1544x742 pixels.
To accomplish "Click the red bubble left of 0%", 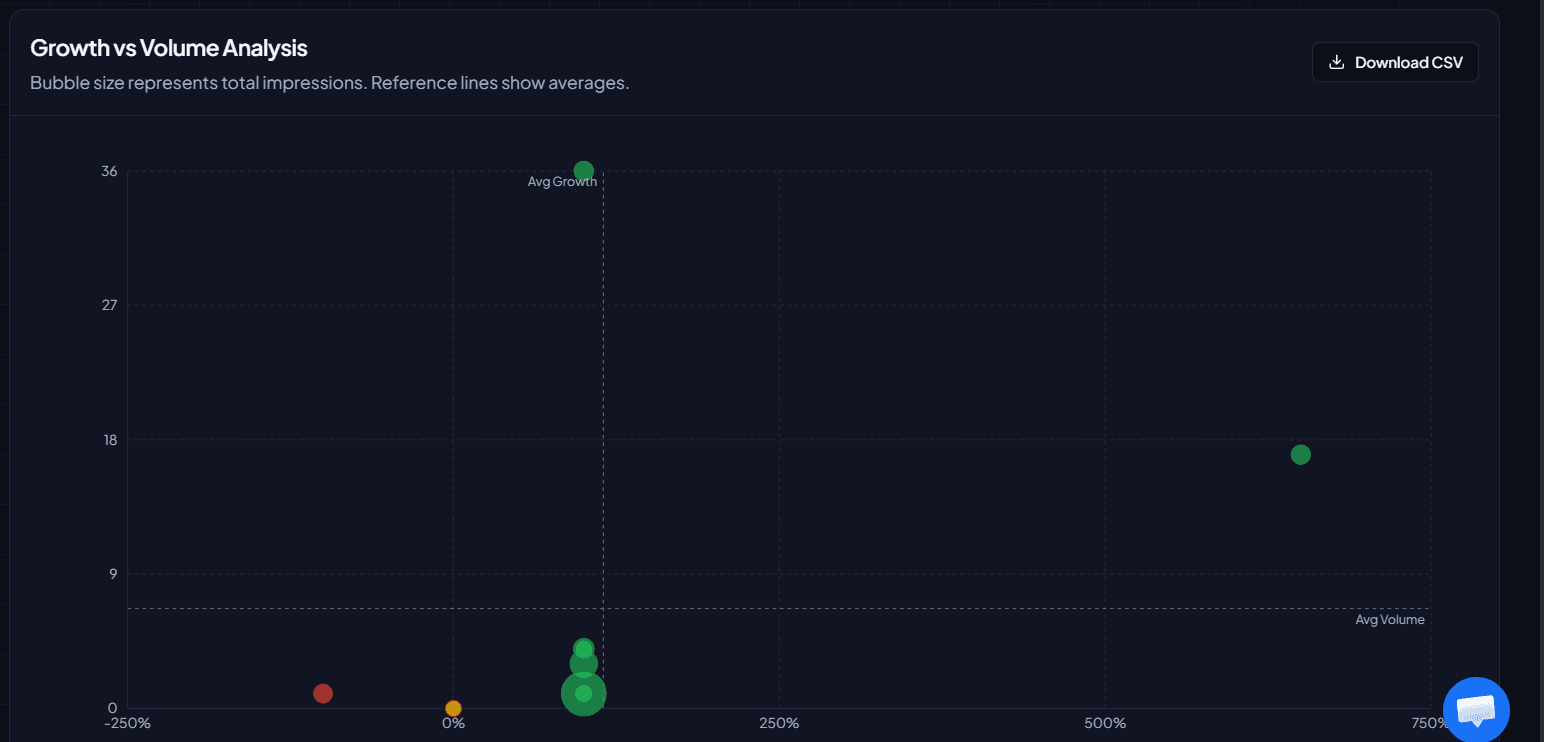I will (322, 692).
